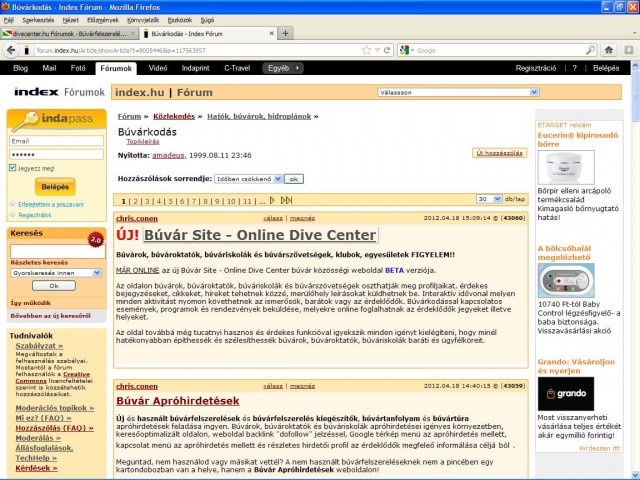This screenshot has width=640, height=480.
Task: Open a new tab with plus button
Action: [287, 33]
